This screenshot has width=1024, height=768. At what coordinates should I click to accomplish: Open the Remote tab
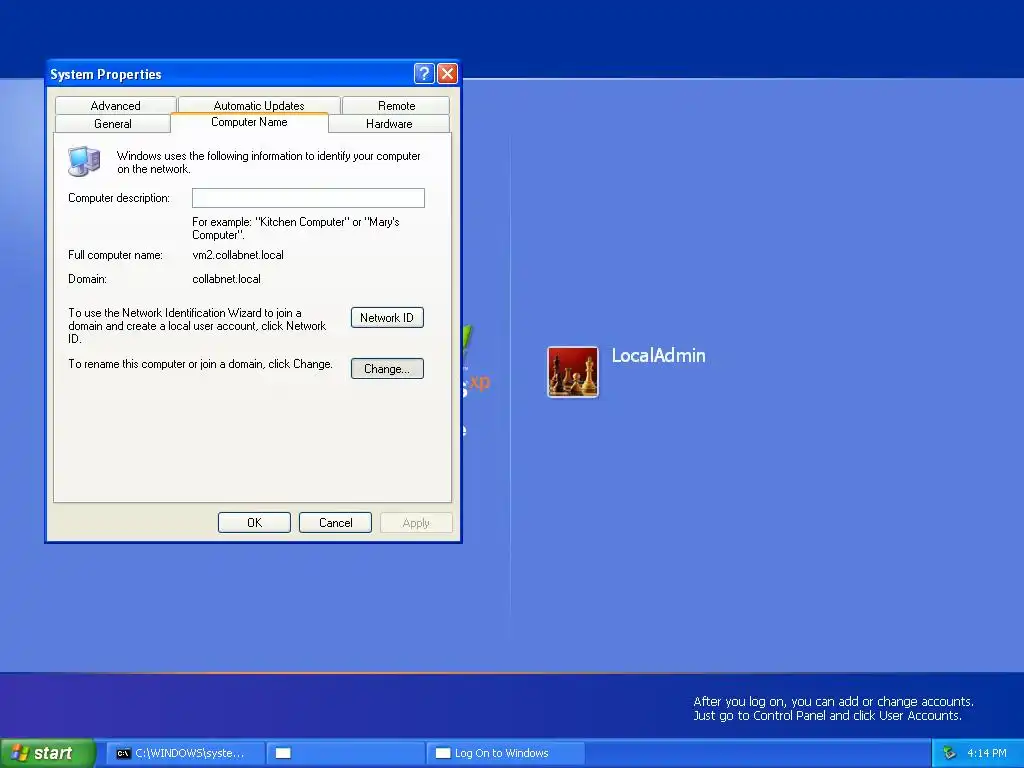[x=396, y=105]
